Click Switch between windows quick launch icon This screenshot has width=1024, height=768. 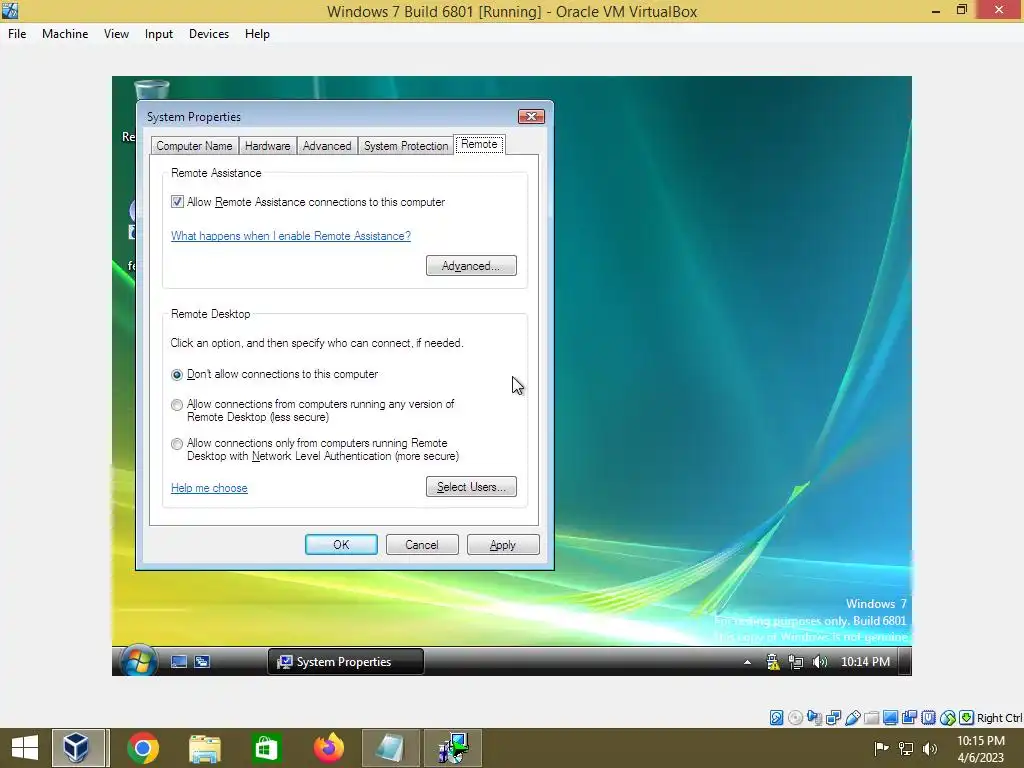tap(202, 662)
